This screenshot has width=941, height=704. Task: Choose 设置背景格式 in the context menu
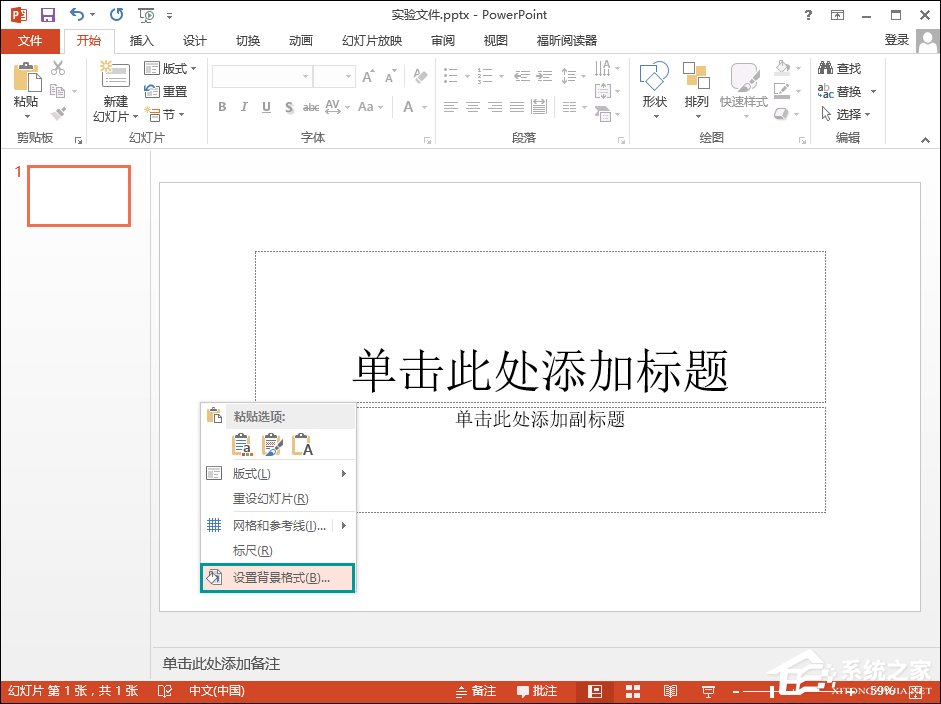(x=277, y=577)
